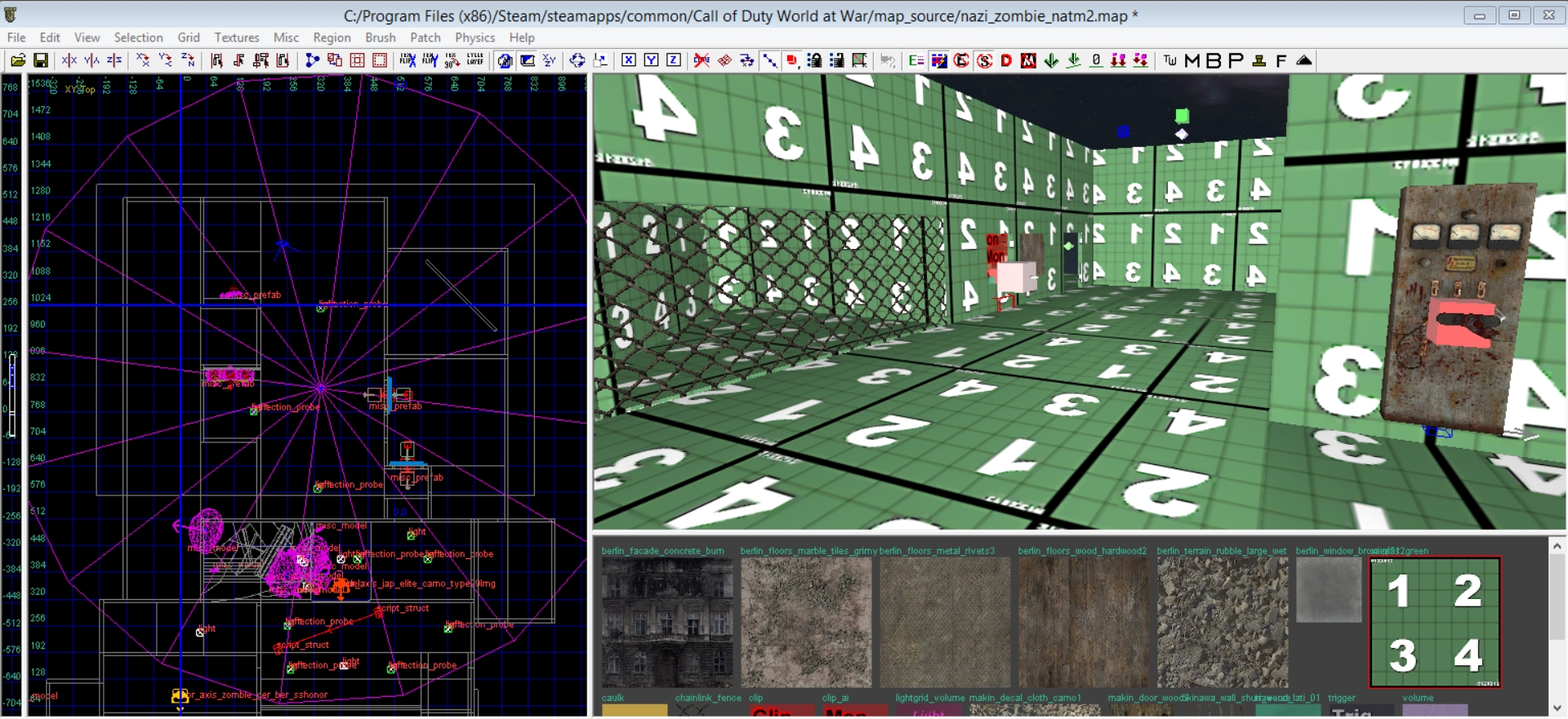The height and width of the screenshot is (719, 1568).
Task: Open the Brush menu
Action: (x=381, y=38)
